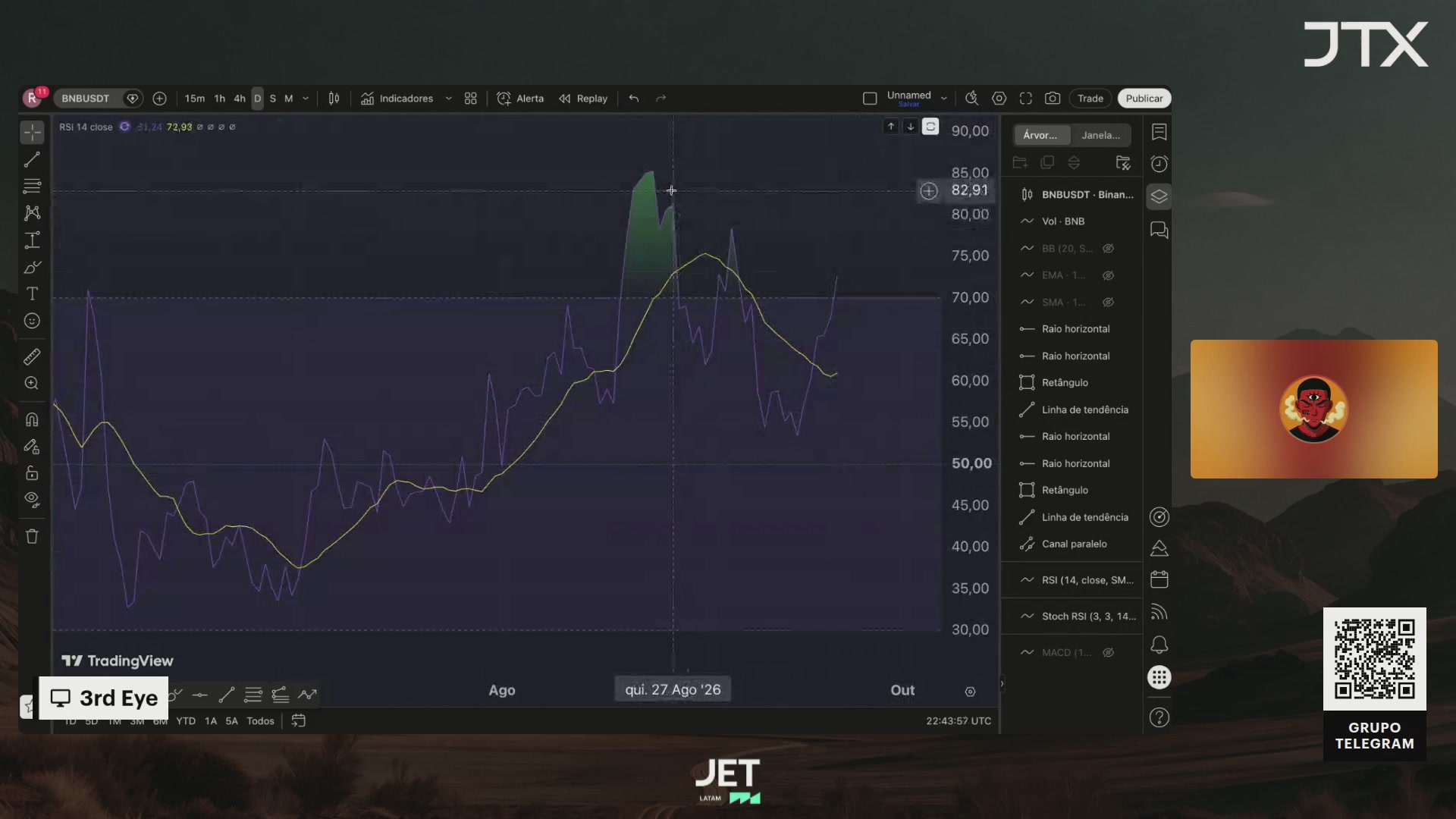The width and height of the screenshot is (1456, 819).
Task: Select the brush drawing tool
Action: [32, 267]
